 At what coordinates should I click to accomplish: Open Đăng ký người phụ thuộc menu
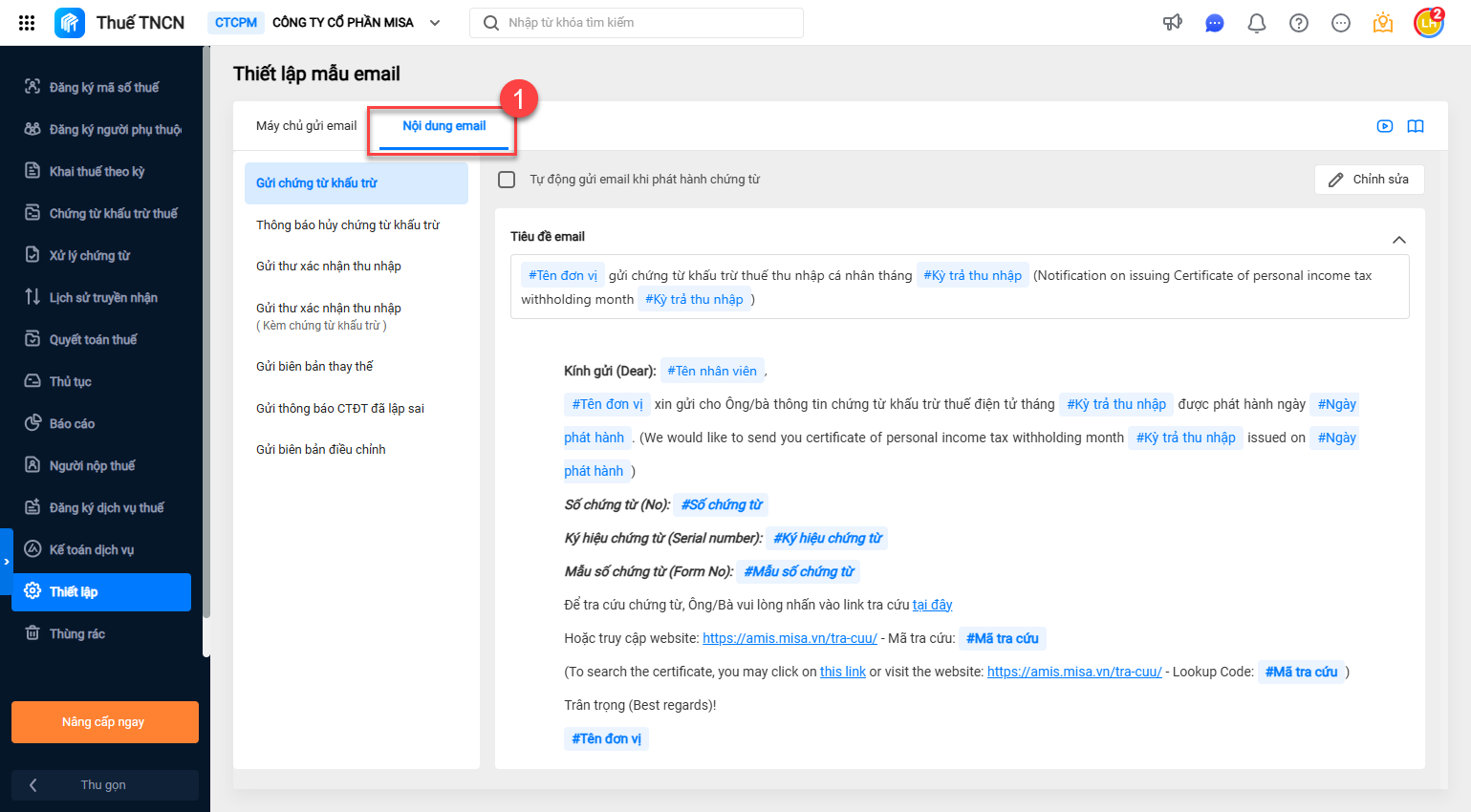pyautogui.click(x=101, y=129)
